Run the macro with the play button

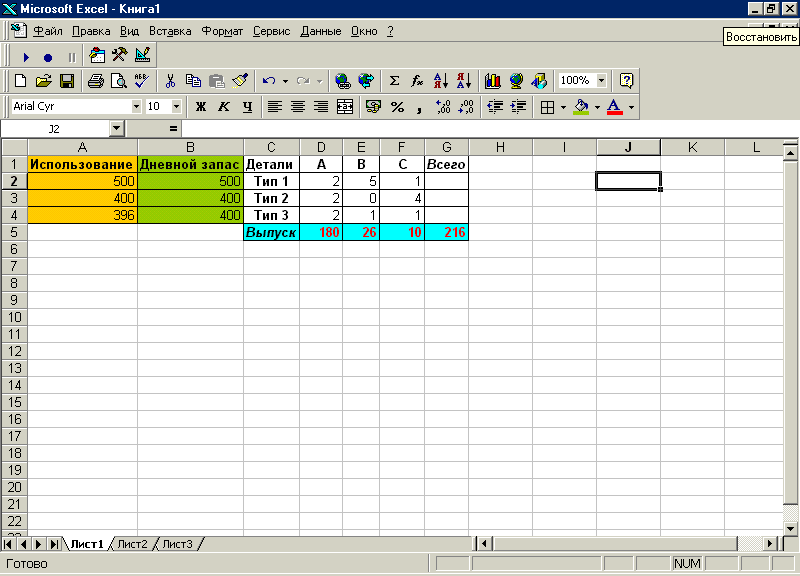pos(26,58)
